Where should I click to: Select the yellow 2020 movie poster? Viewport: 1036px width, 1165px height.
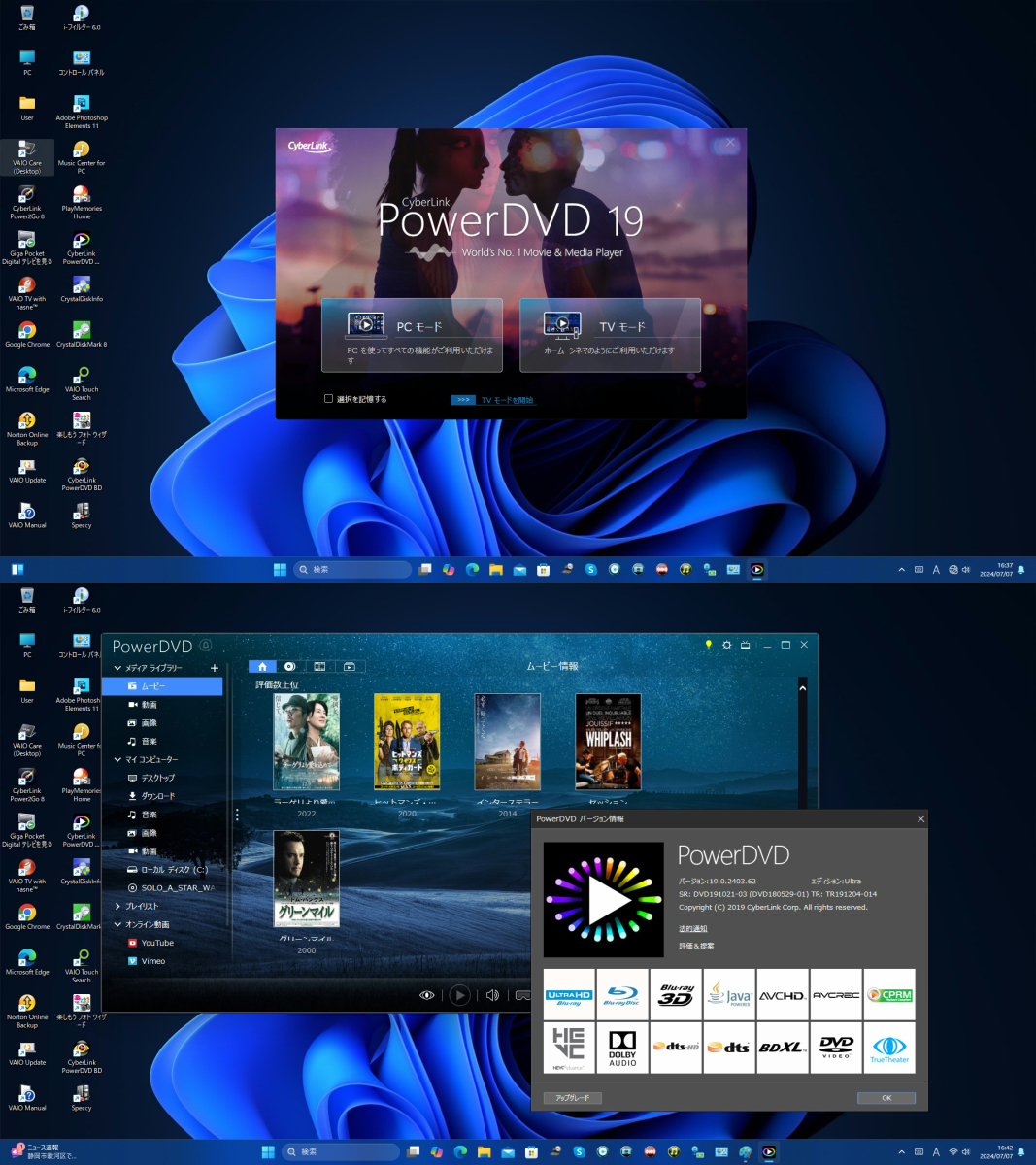[407, 742]
